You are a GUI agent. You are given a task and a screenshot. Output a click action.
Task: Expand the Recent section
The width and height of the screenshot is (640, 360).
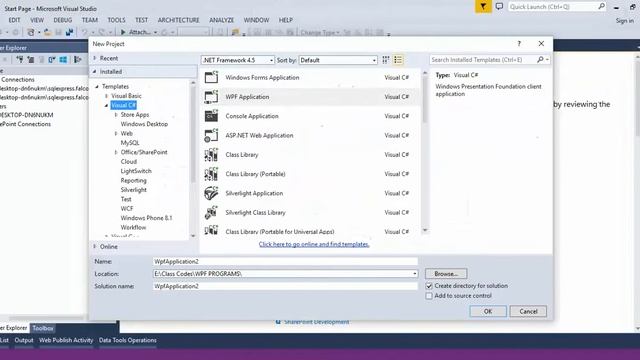[95, 58]
